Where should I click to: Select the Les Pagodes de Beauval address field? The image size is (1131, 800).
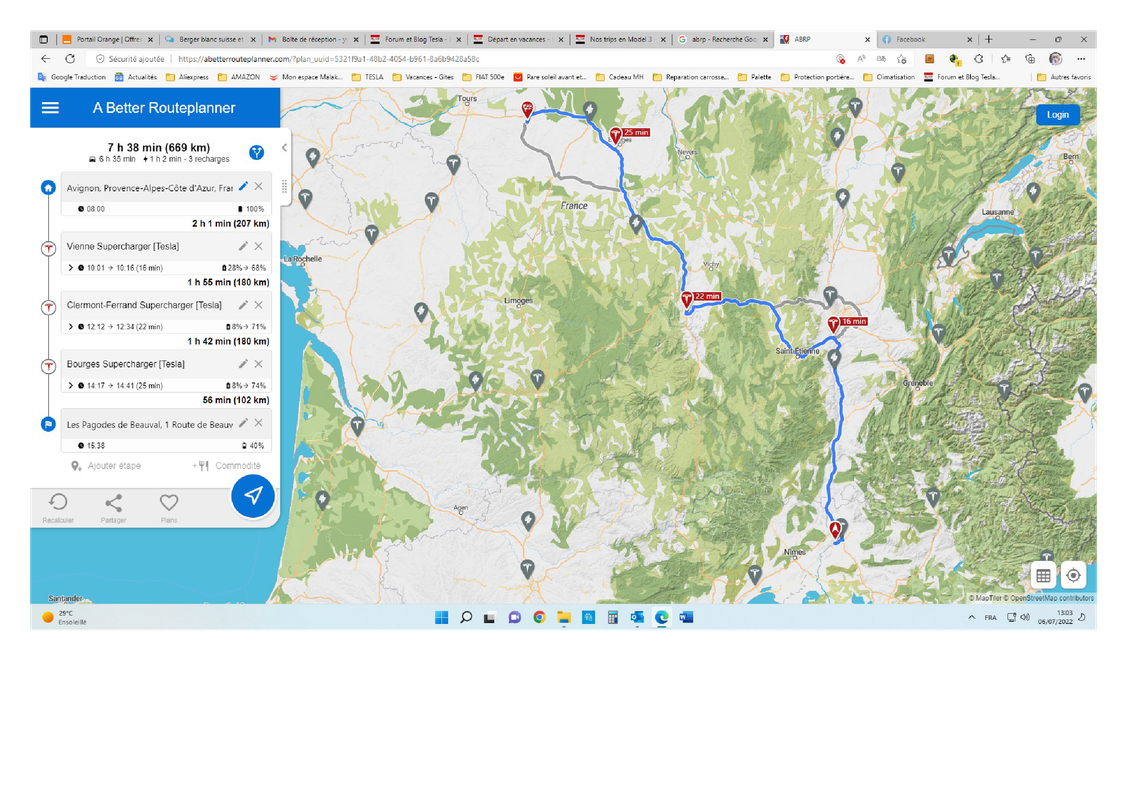pyautogui.click(x=149, y=425)
